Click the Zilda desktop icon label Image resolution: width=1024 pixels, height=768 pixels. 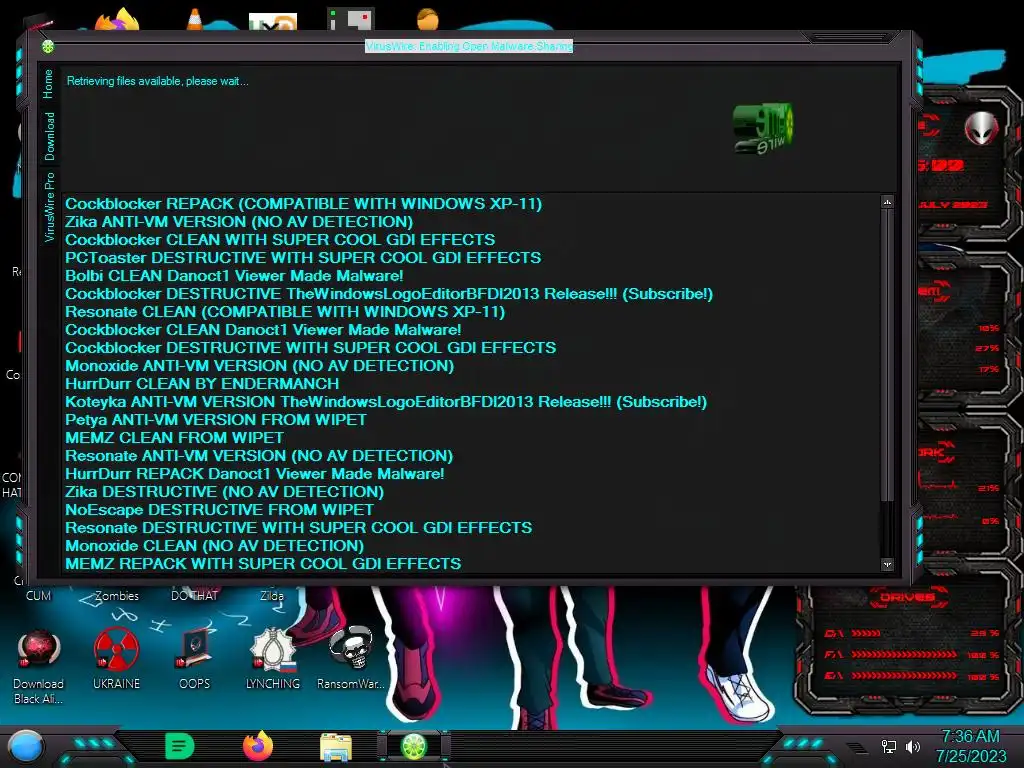coord(272,596)
